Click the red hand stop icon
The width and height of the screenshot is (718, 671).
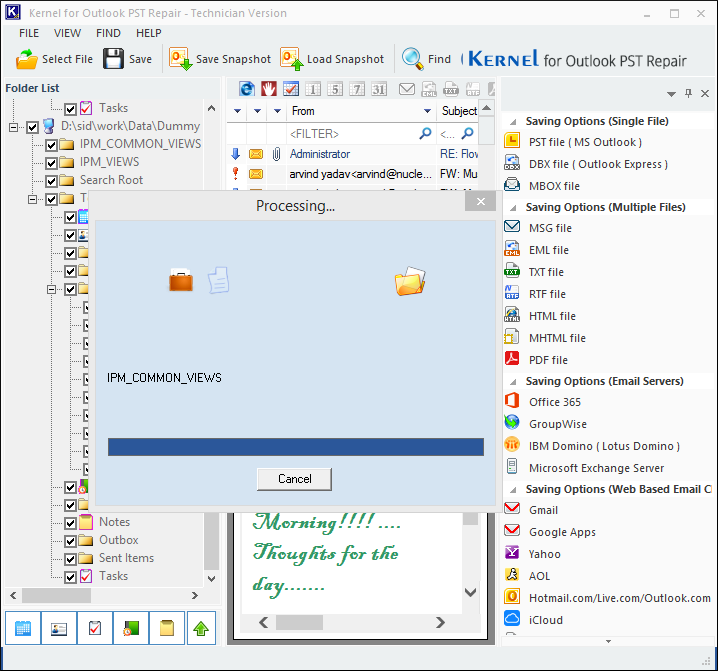269,89
